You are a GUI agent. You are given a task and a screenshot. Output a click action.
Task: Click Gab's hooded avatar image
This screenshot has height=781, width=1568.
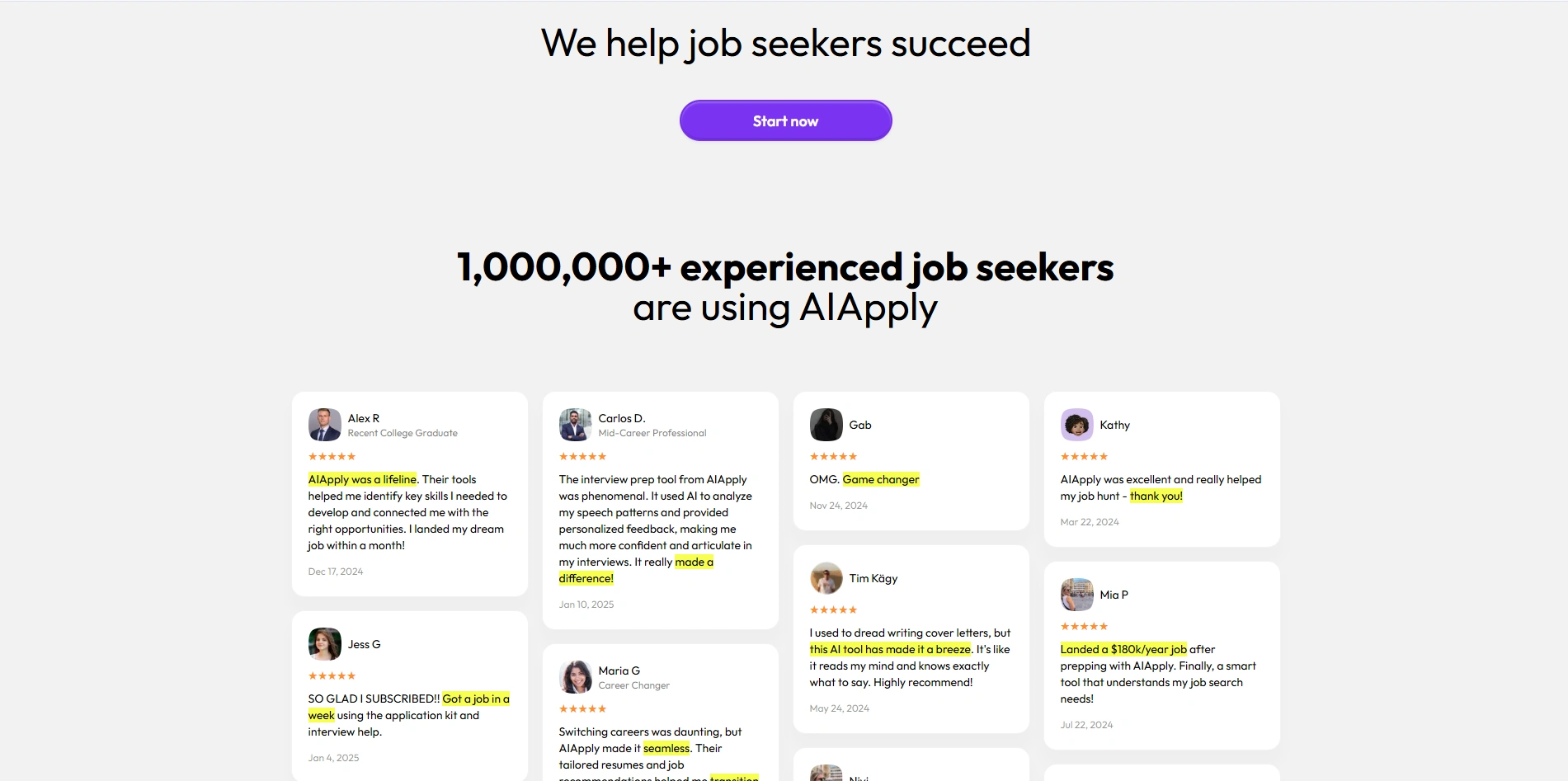click(826, 425)
